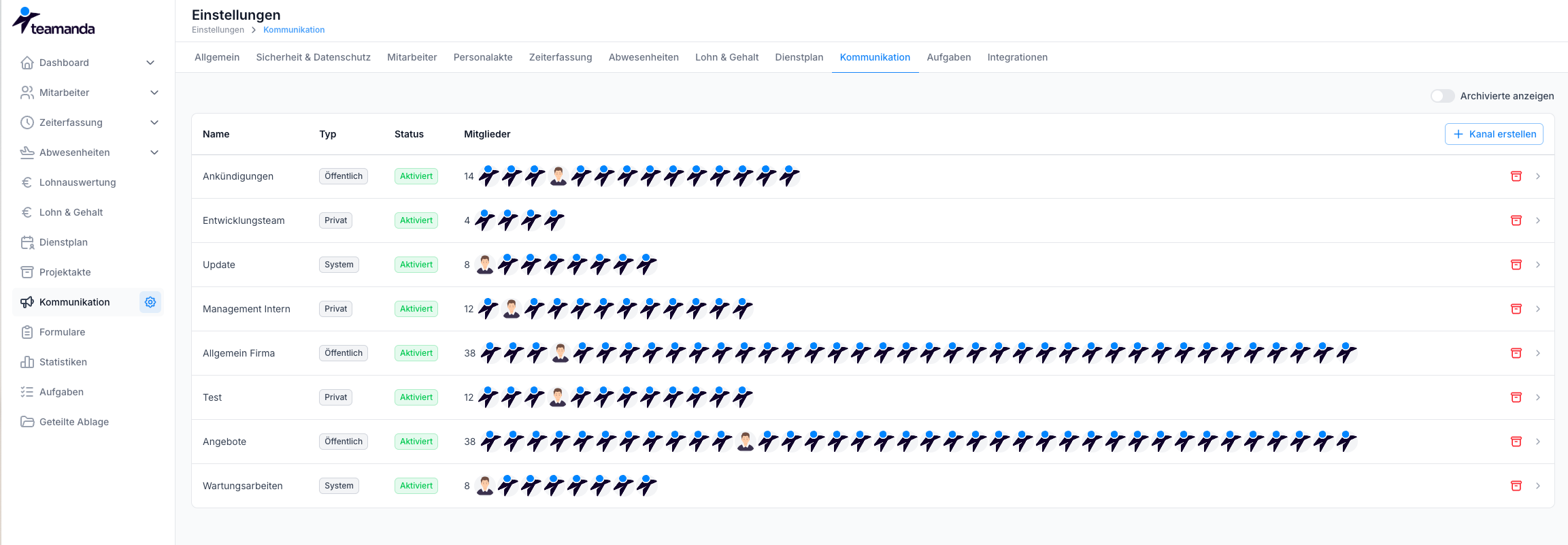
Task: Click the Dienstplan calendar icon
Action: (27, 242)
